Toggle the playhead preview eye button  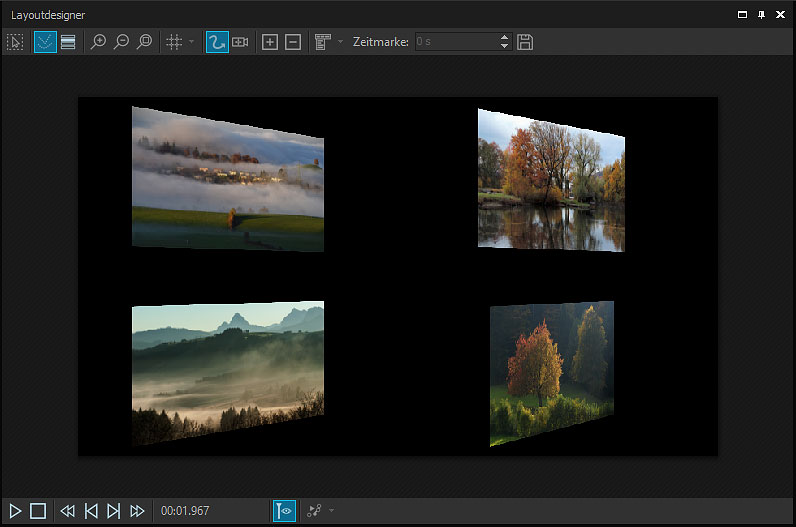[284, 511]
